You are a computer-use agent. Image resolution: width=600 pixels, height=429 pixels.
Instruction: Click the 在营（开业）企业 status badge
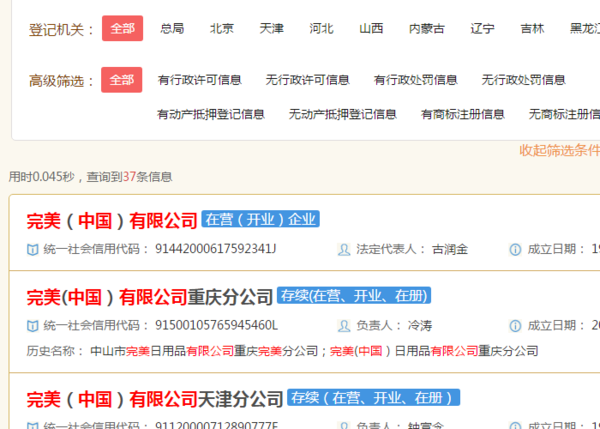(261, 219)
